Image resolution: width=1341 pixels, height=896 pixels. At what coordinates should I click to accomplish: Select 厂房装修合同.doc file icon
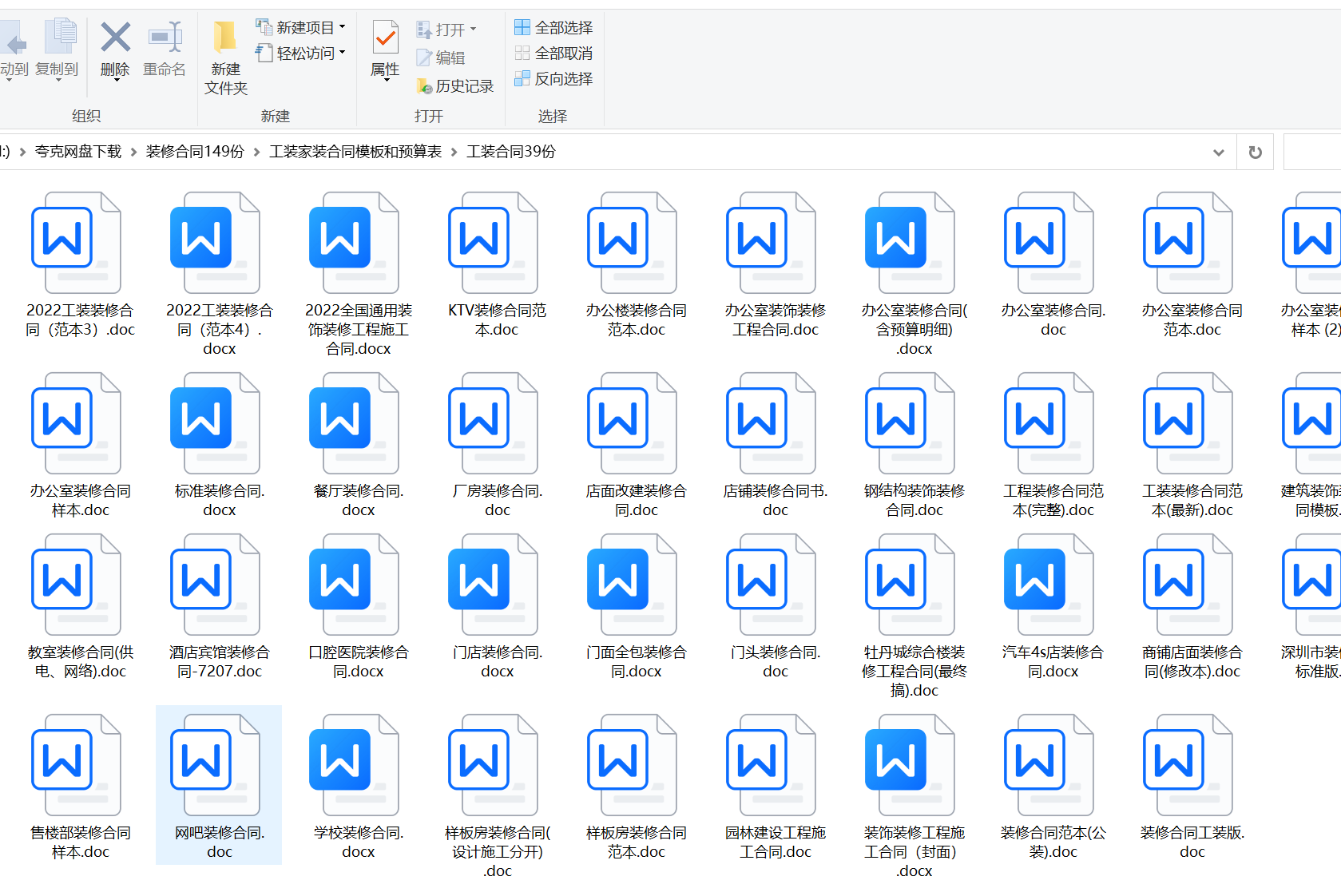[x=493, y=423]
